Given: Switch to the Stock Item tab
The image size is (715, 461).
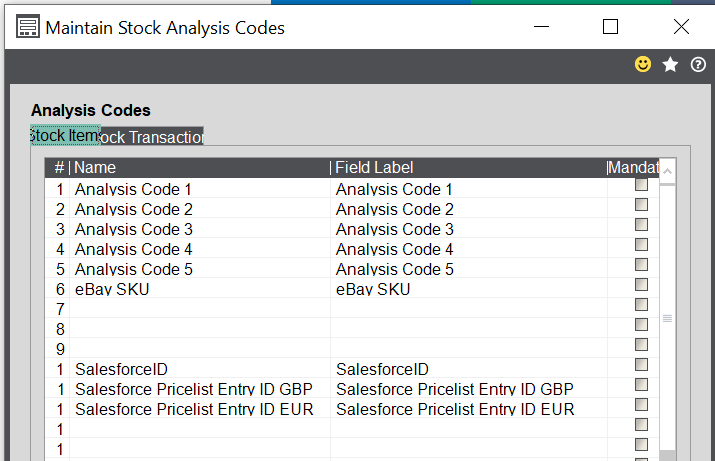Looking at the screenshot, I should tap(64, 136).
